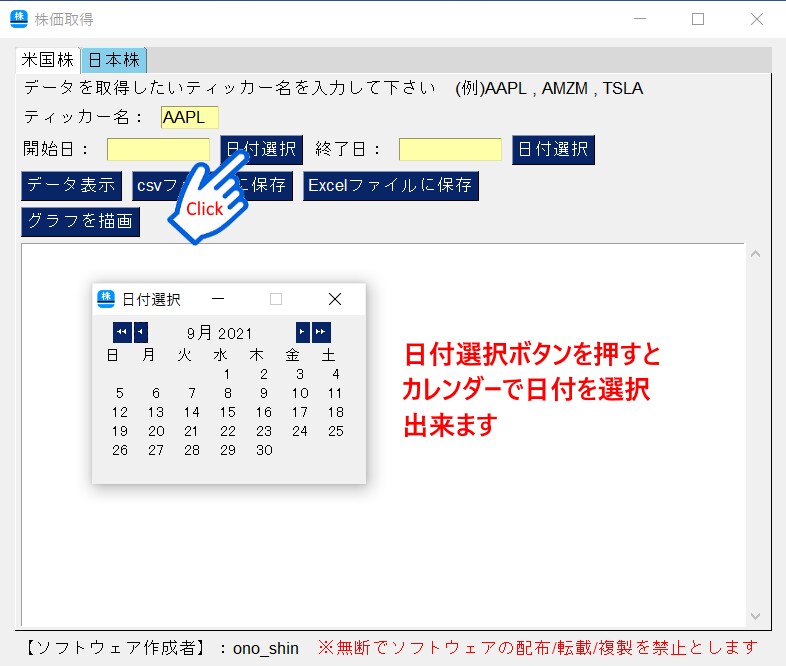Select day 8 in the calendar

pyautogui.click(x=228, y=393)
